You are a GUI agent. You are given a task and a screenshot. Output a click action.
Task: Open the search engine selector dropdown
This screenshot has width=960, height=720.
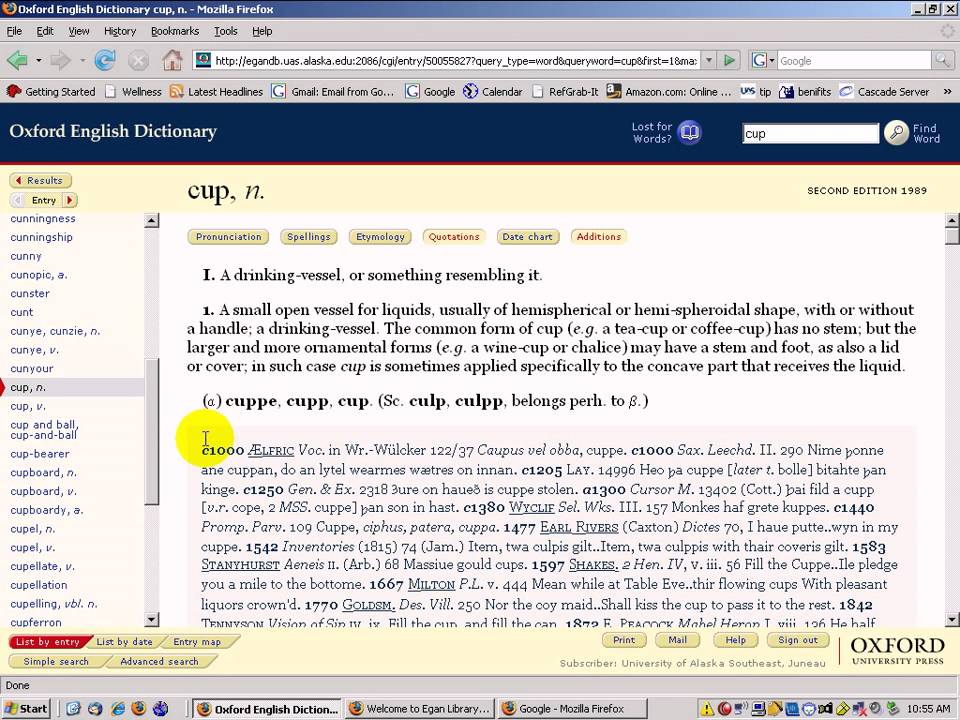point(763,60)
